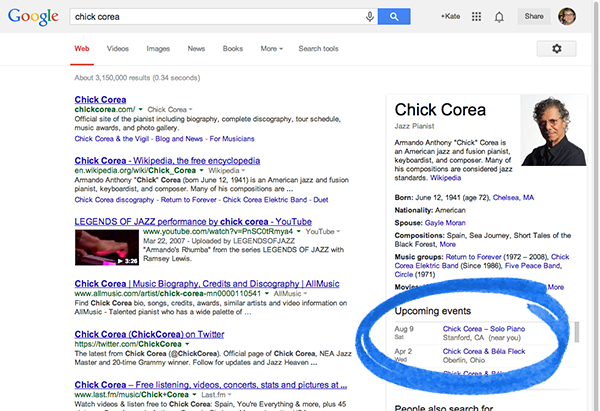Viewport: 600px width, 411px height.
Task: Play the LEGENDS OF JAZZ video thumbnail
Action: [x=107, y=248]
